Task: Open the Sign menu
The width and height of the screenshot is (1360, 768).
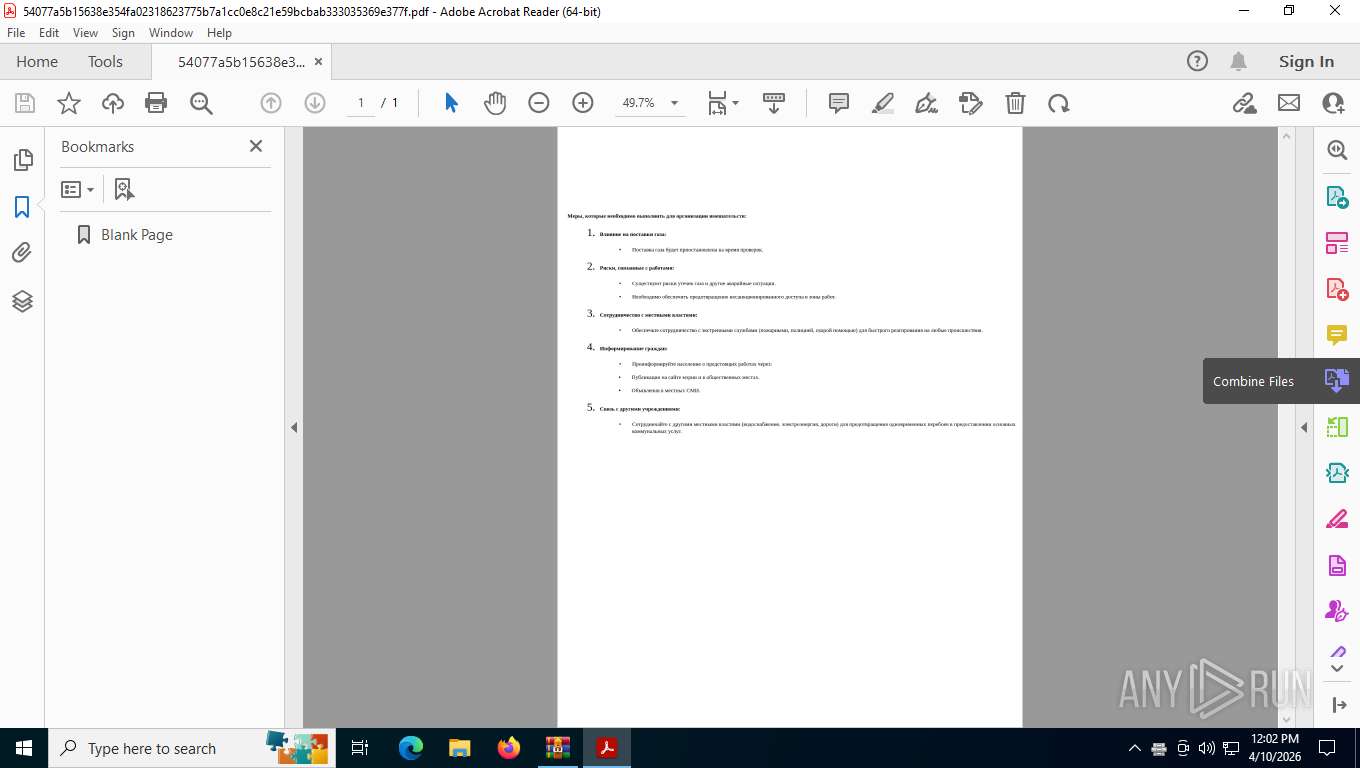Action: [x=123, y=33]
